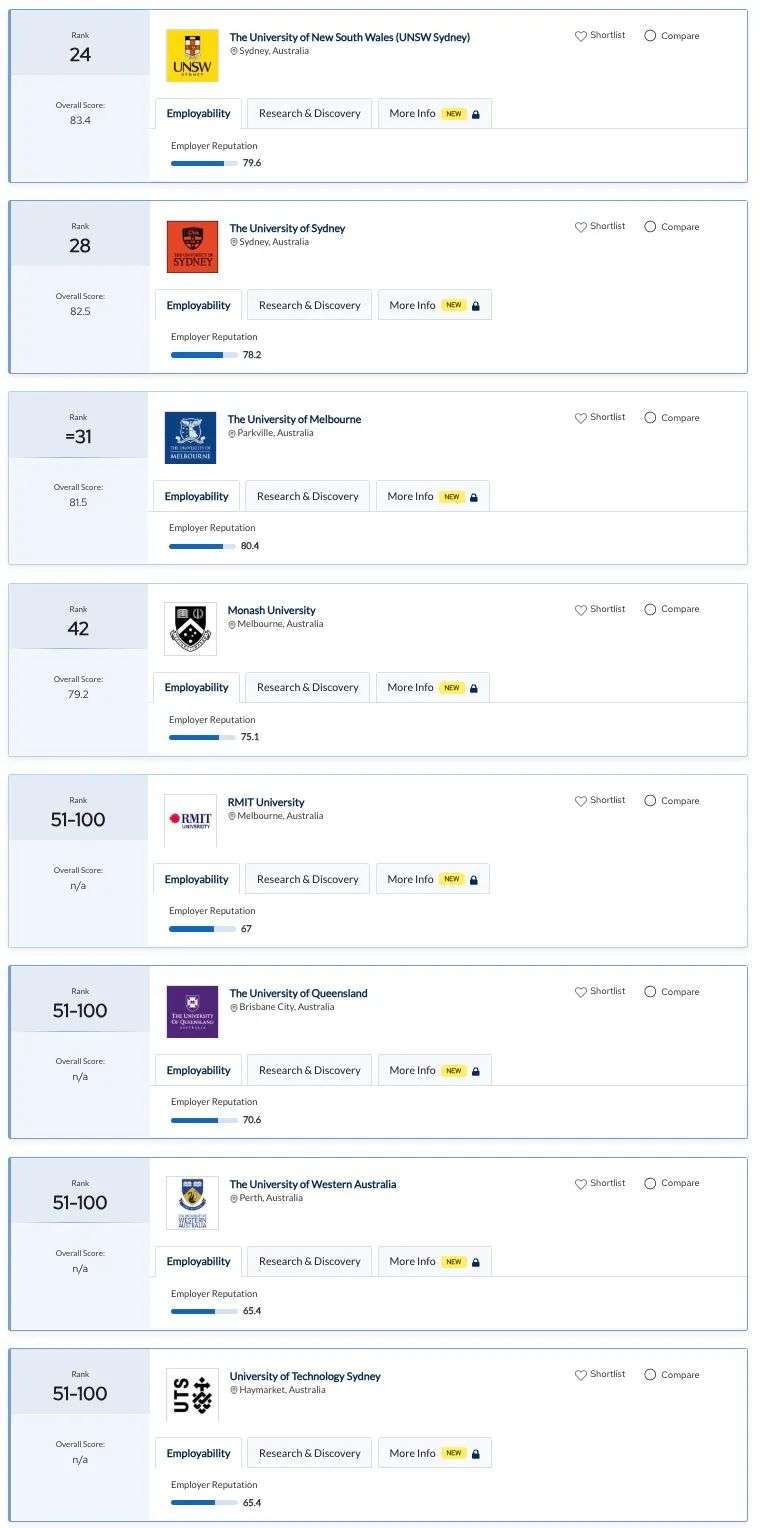Select Employability tab for University of Queensland

198,1070
